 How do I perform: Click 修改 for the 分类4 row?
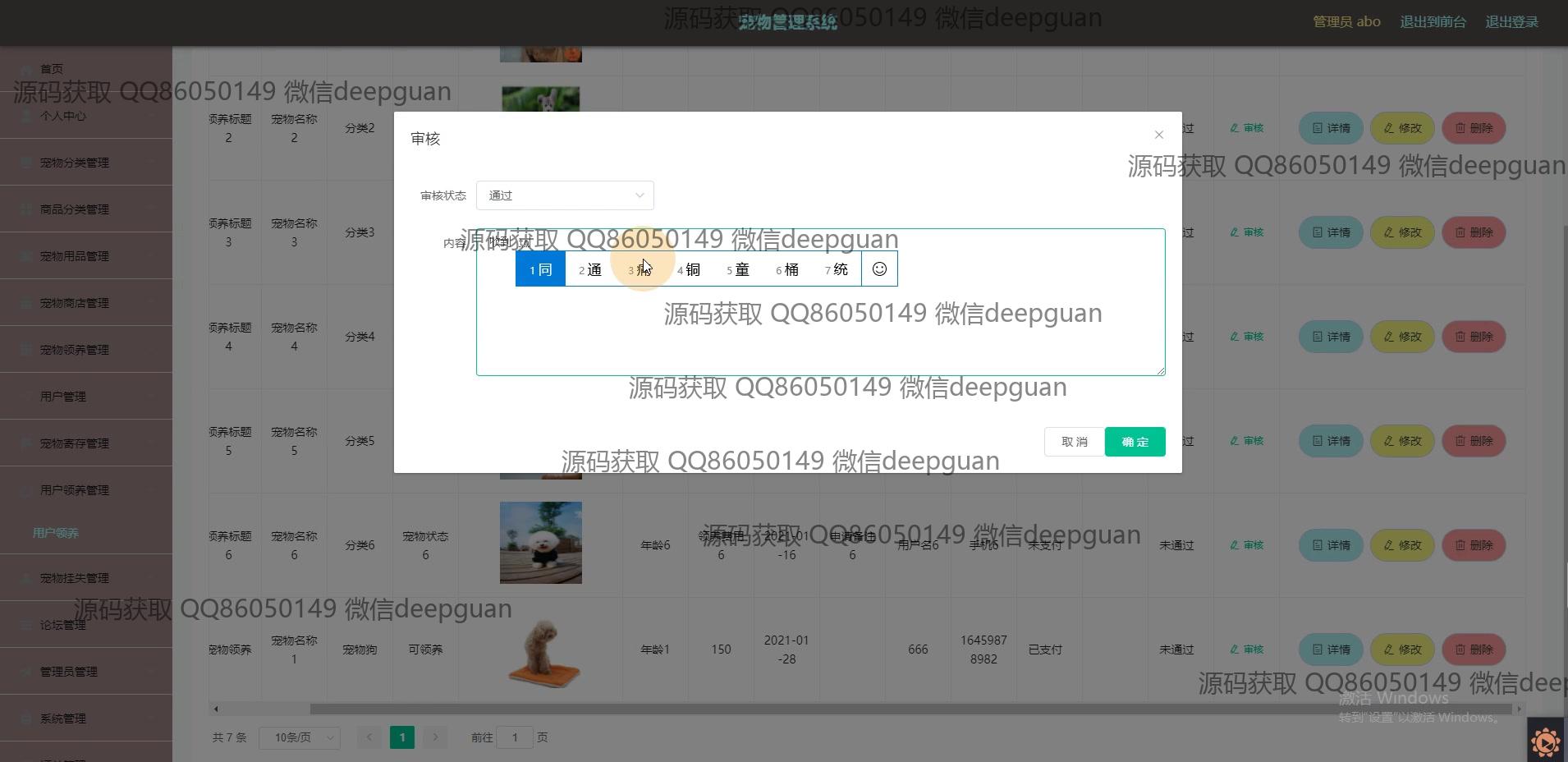1402,337
